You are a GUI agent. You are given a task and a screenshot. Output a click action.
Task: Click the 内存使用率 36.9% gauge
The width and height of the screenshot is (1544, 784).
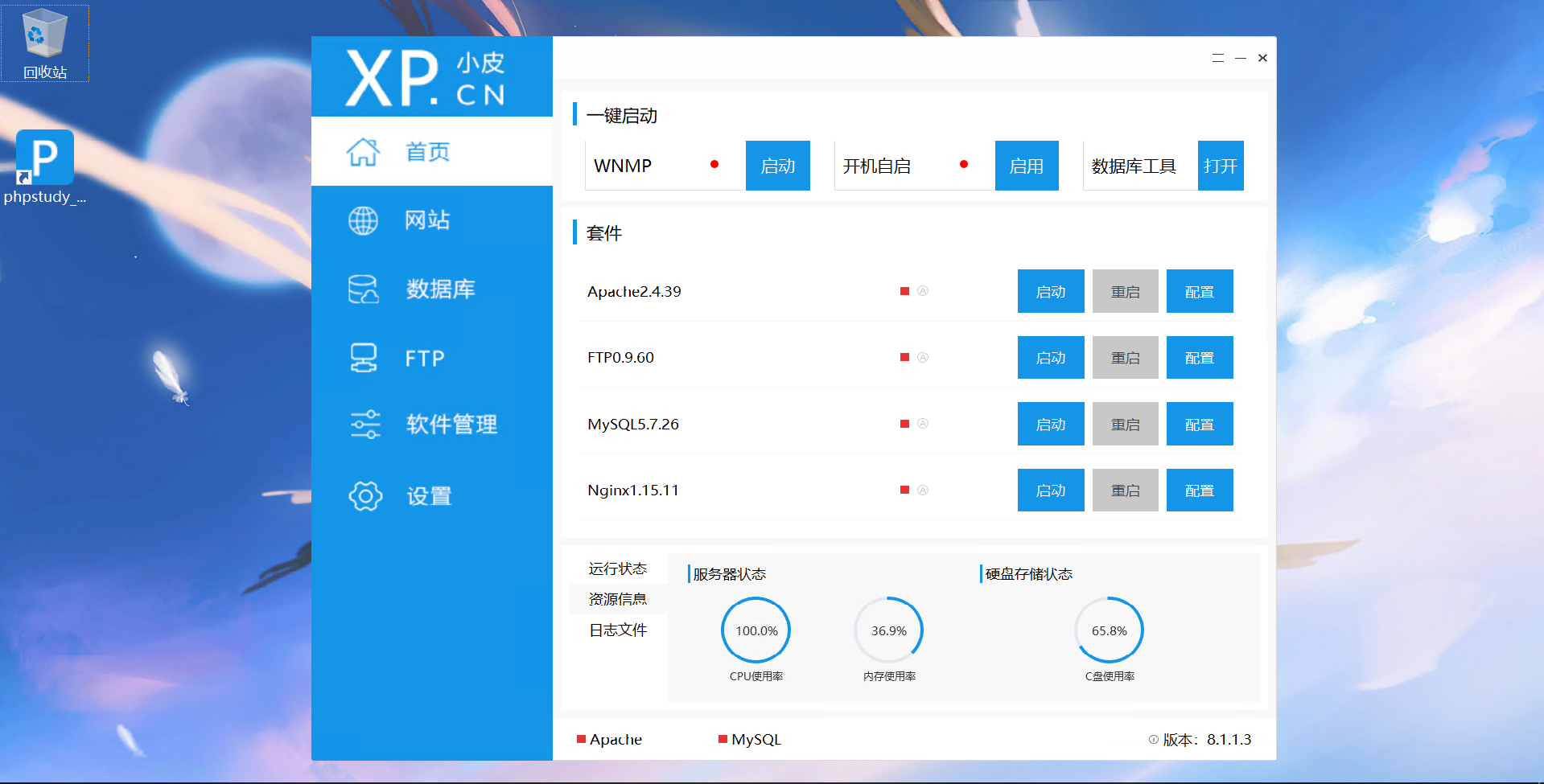[889, 630]
